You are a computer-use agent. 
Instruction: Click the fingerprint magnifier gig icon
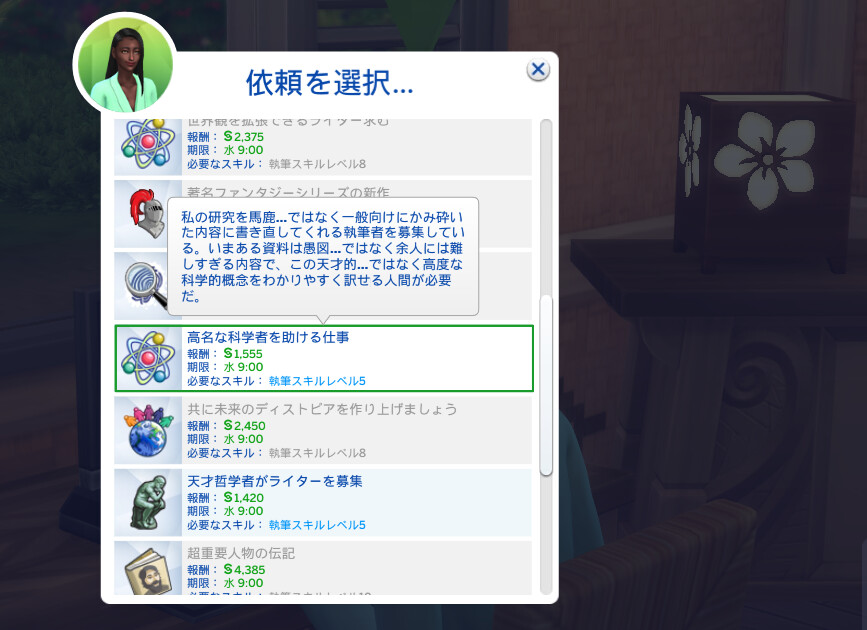[147, 286]
